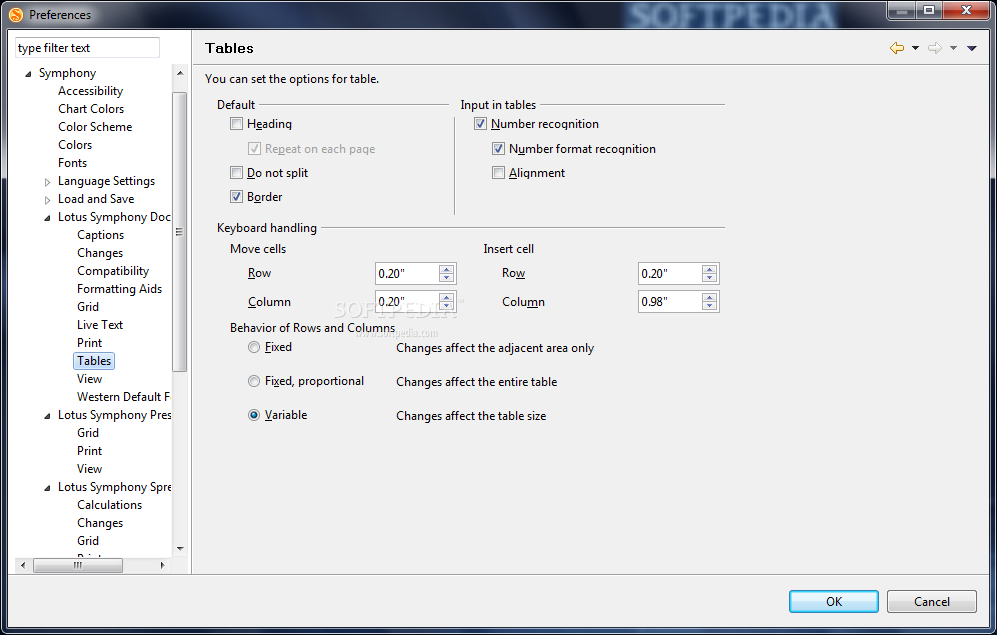The width and height of the screenshot is (997, 635).
Task: Select the Fixed radio button
Action: [x=254, y=347]
